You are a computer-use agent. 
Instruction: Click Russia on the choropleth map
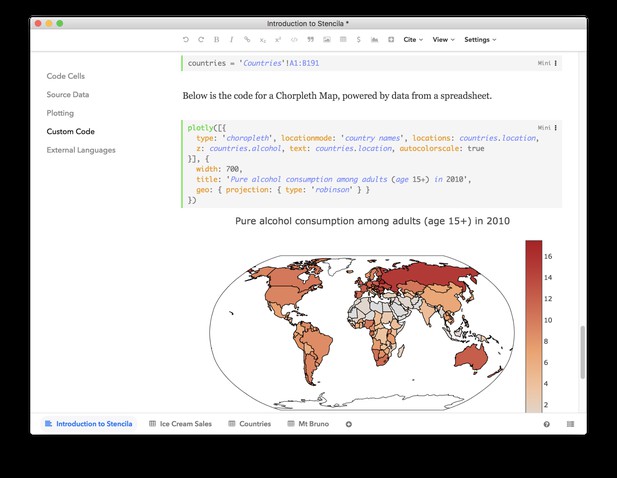pyautogui.click(x=429, y=273)
